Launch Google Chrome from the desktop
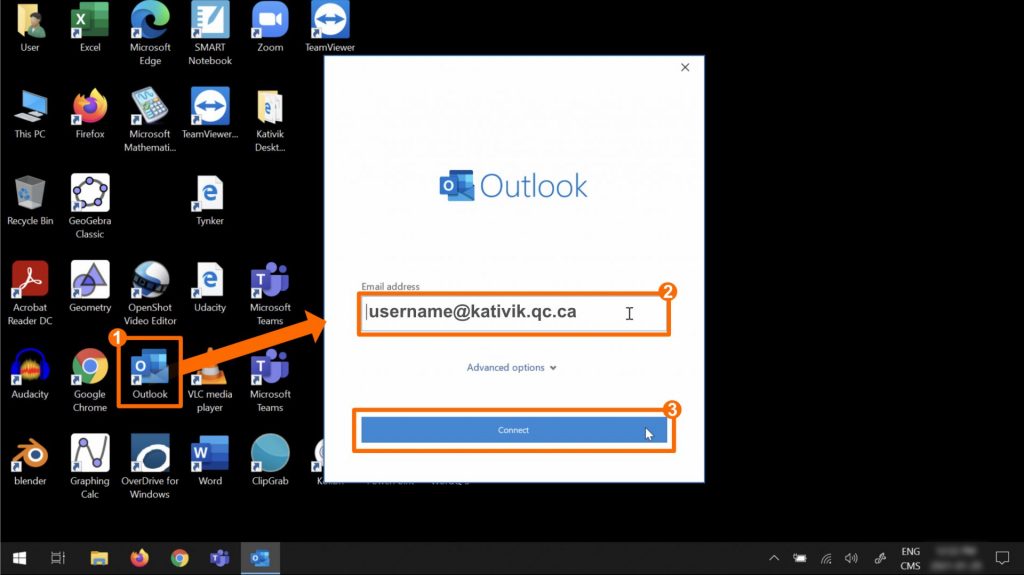1024x575 pixels. pyautogui.click(x=90, y=368)
